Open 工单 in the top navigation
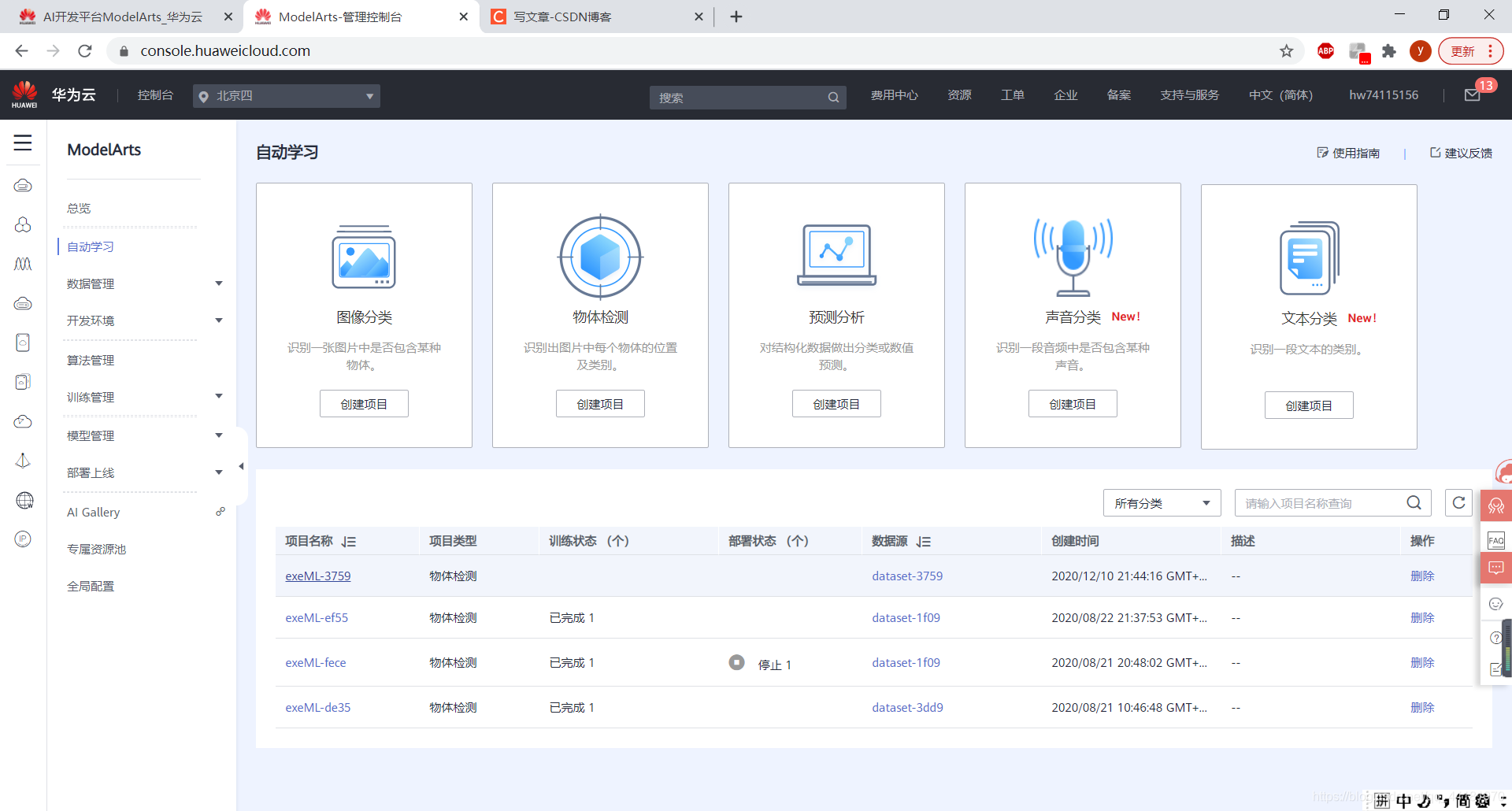This screenshot has height=811, width=1512. pos(1012,95)
